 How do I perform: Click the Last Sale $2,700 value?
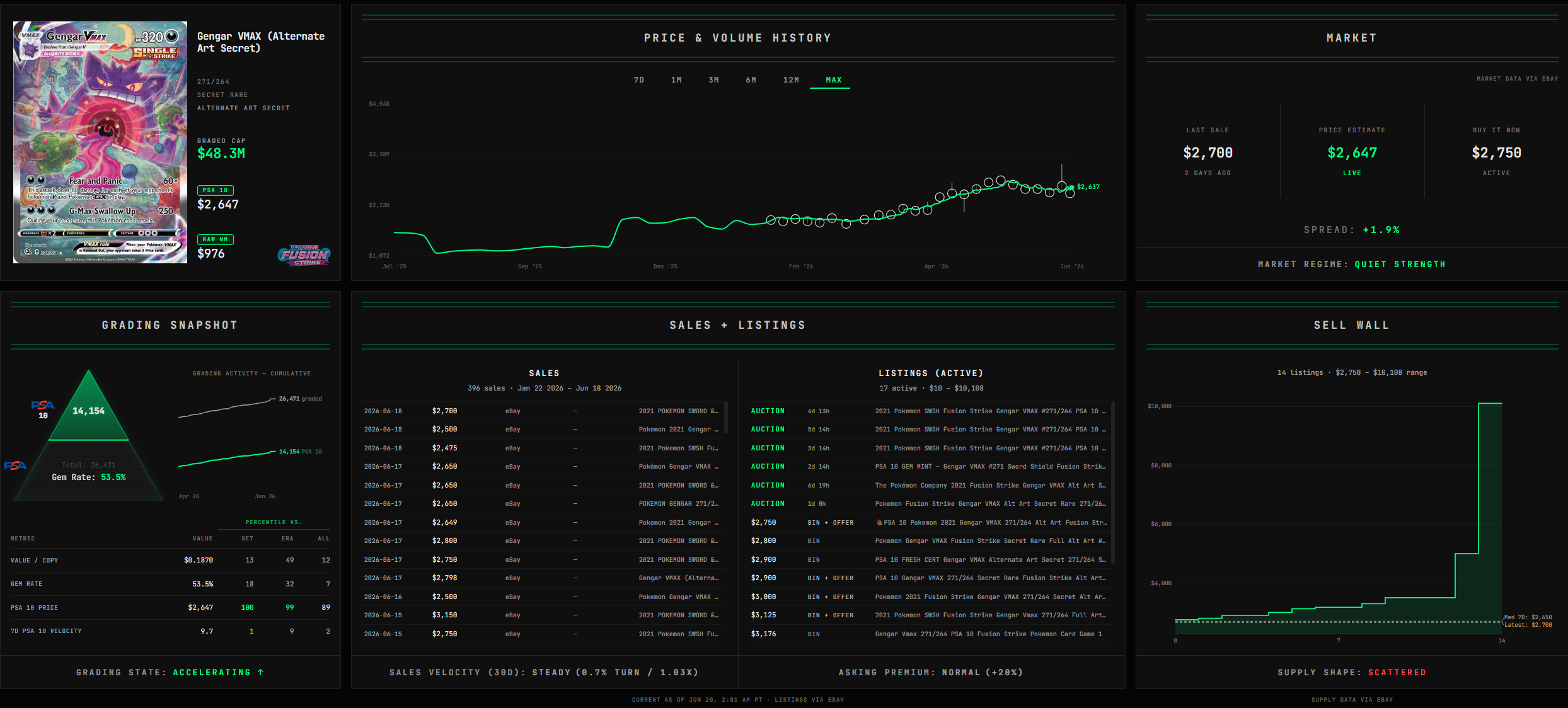point(1208,153)
